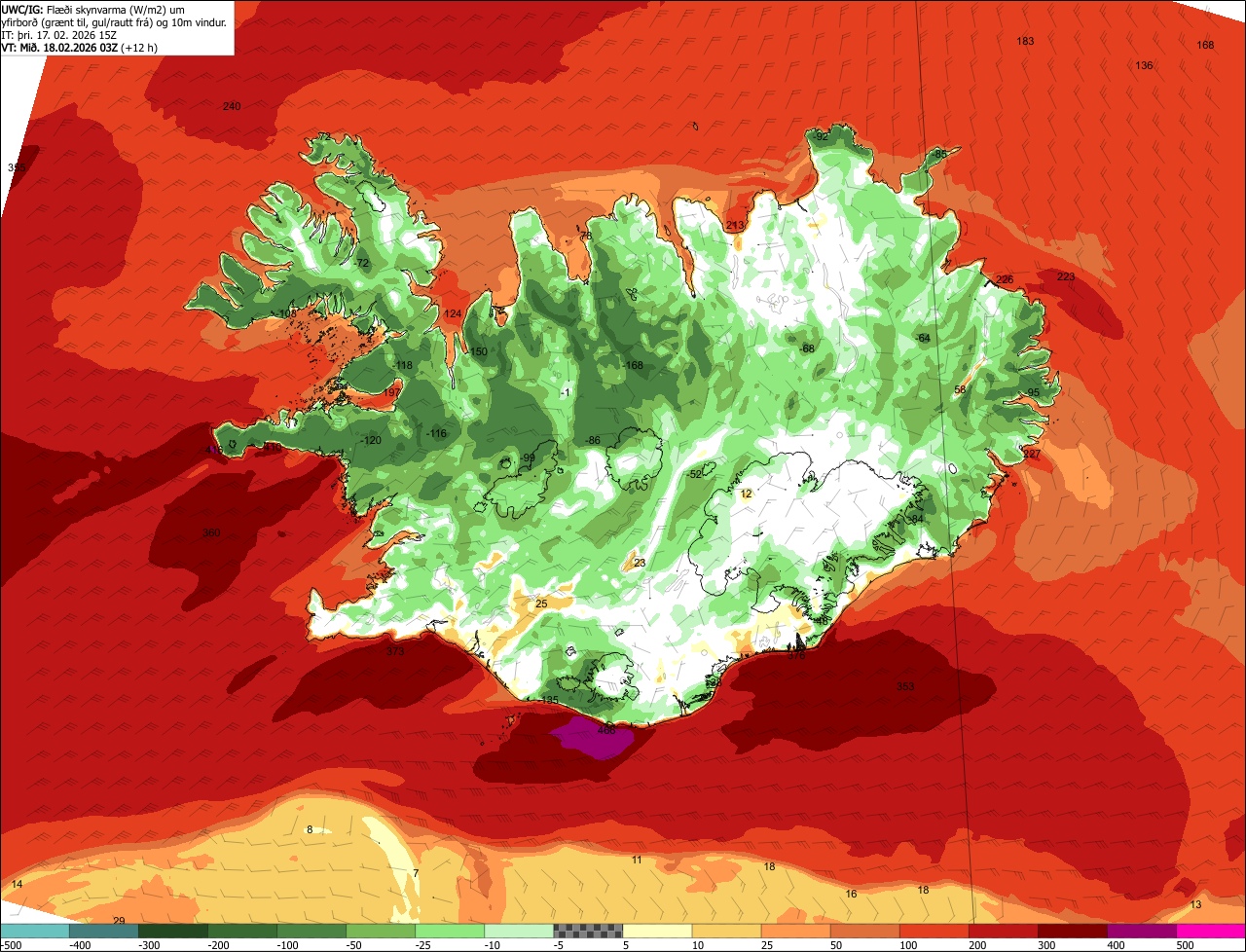Click the legend swatch between 200 and 300
The width and height of the screenshot is (1246, 952).
pos(1002,931)
